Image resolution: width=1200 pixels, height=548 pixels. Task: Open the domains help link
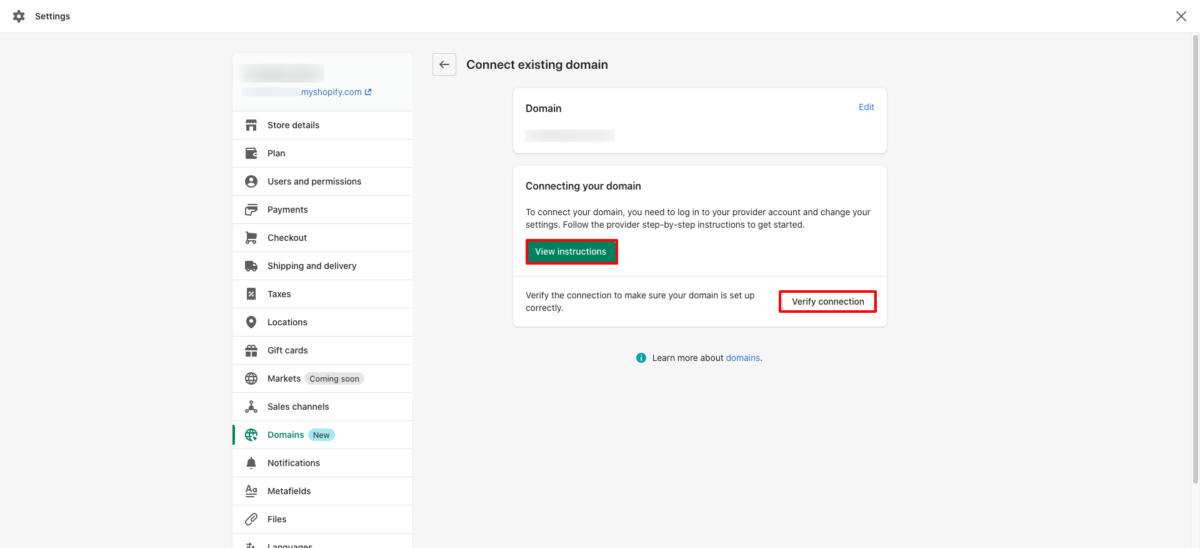point(743,358)
